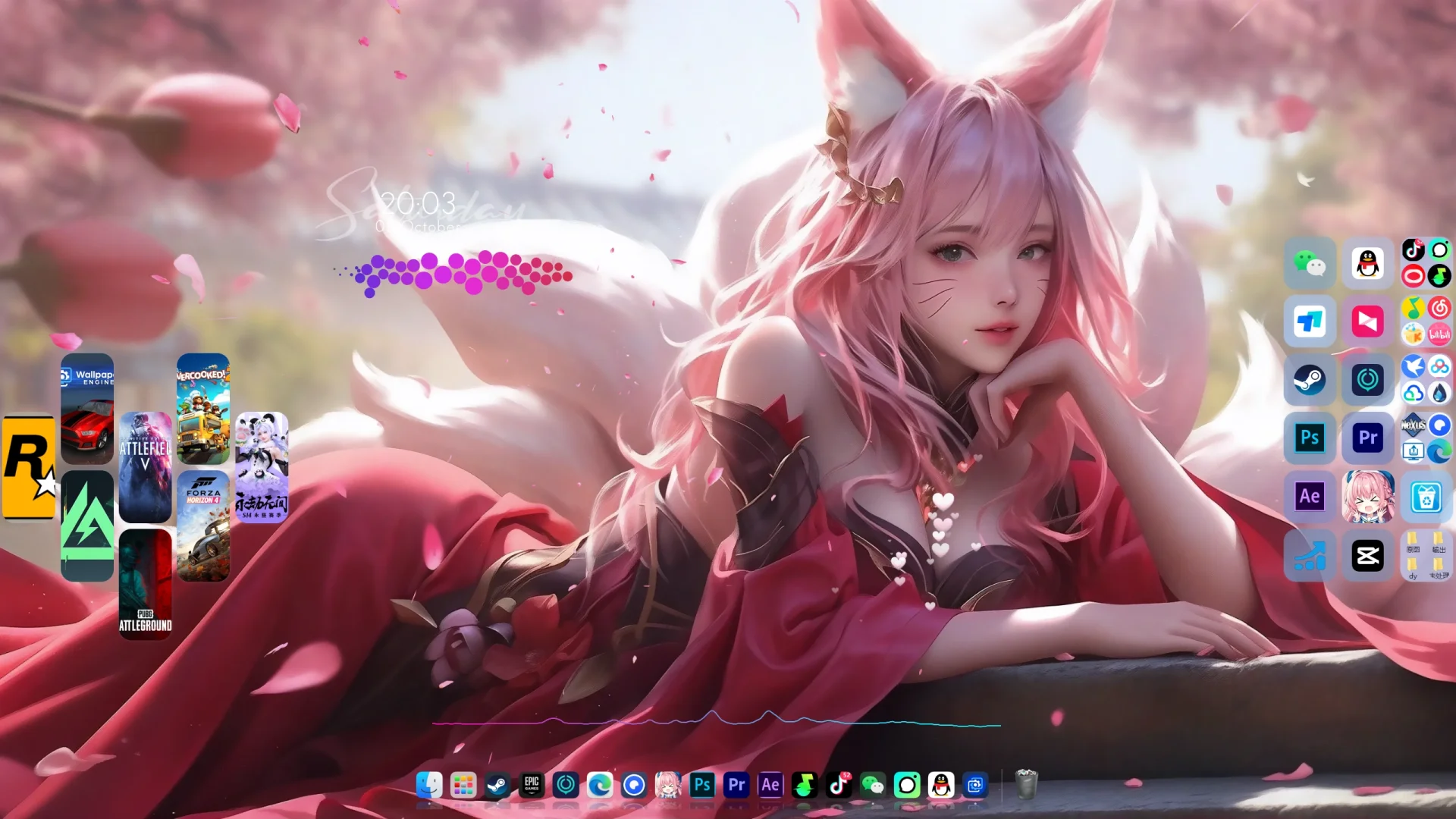The width and height of the screenshot is (1456, 819).
Task: Open pink-haired anime character tile
Action: click(1368, 497)
